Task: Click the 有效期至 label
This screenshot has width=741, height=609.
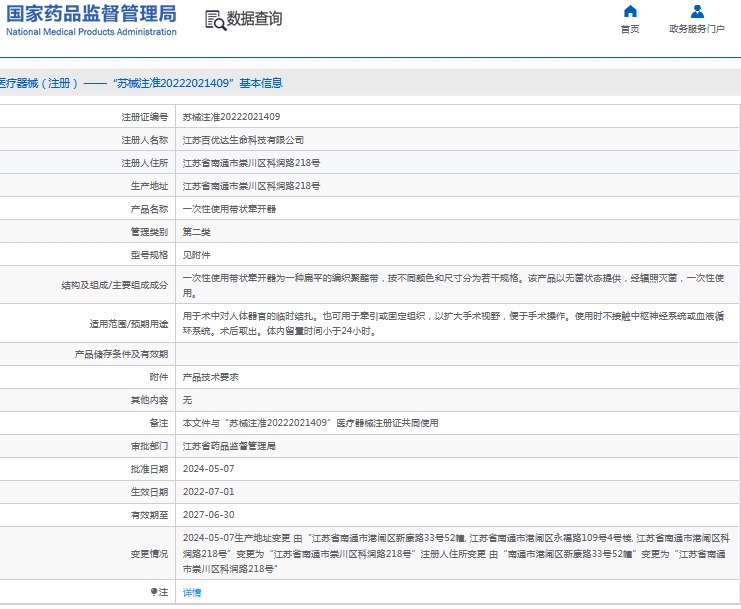Action: pos(149,515)
